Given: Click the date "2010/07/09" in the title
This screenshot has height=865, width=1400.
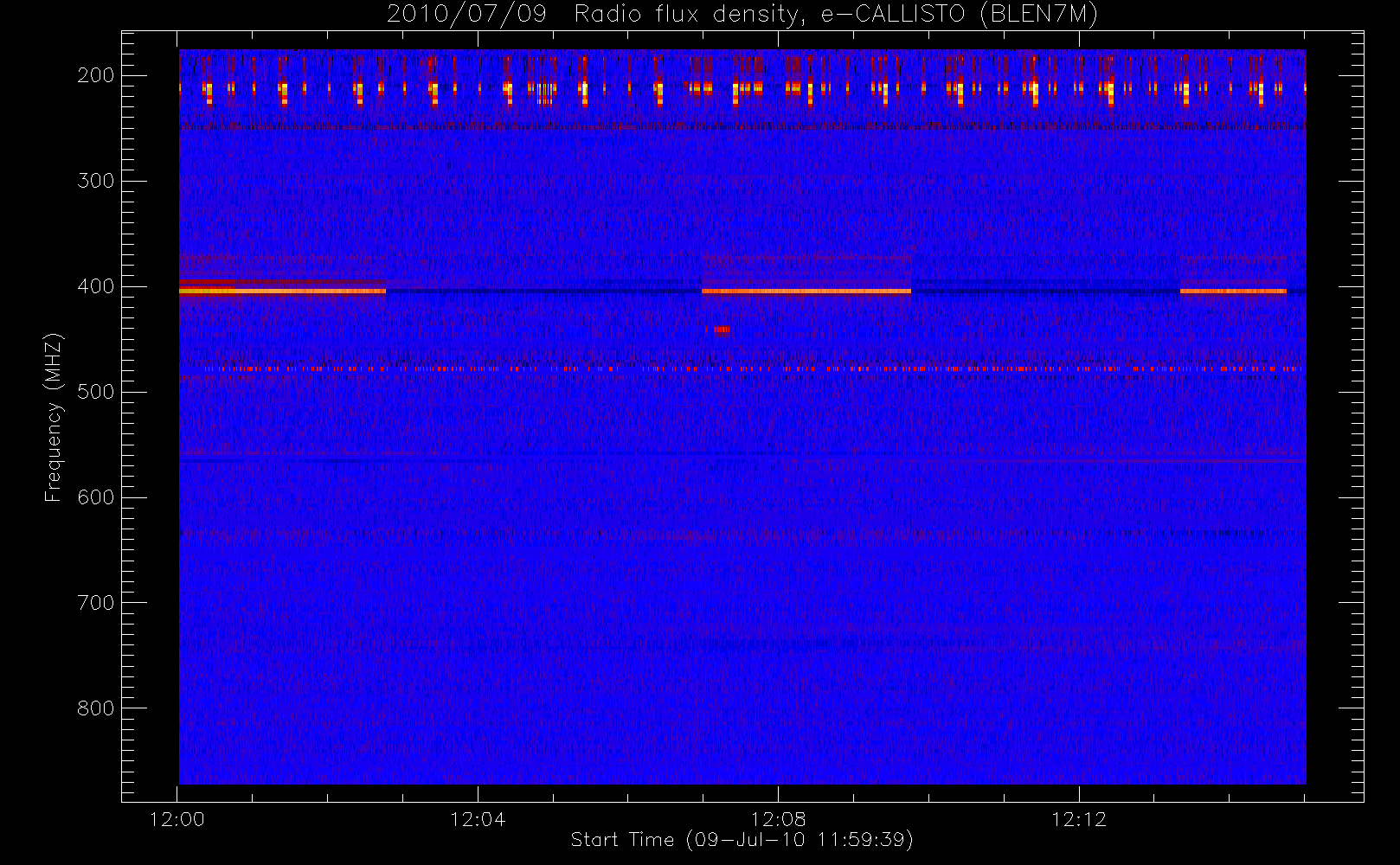Looking at the screenshot, I should 466,15.
